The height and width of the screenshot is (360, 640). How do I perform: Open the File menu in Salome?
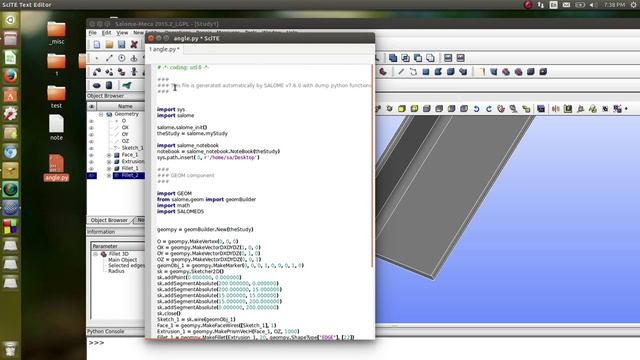coord(93,33)
